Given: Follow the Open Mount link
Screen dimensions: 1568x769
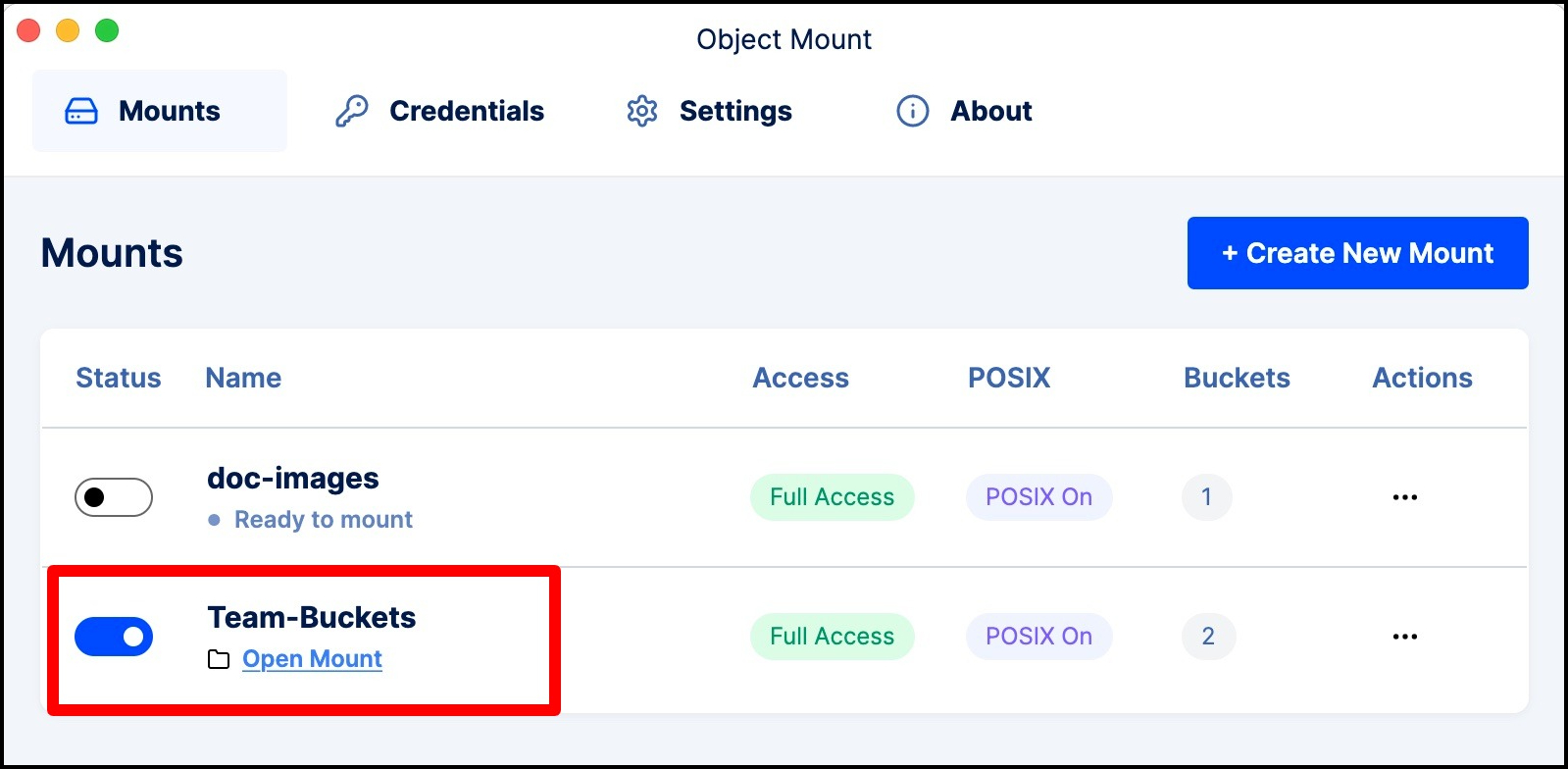Looking at the screenshot, I should [312, 659].
